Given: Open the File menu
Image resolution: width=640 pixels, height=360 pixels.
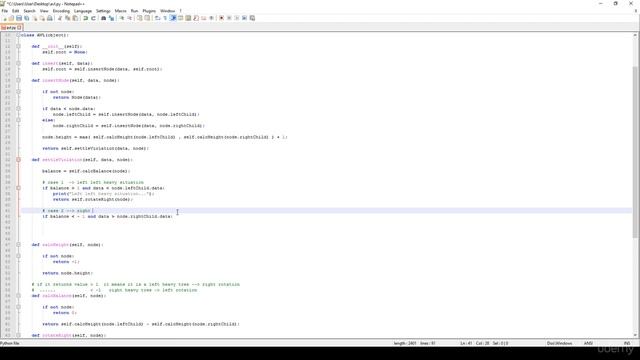Looking at the screenshot, I should pos(5,11).
